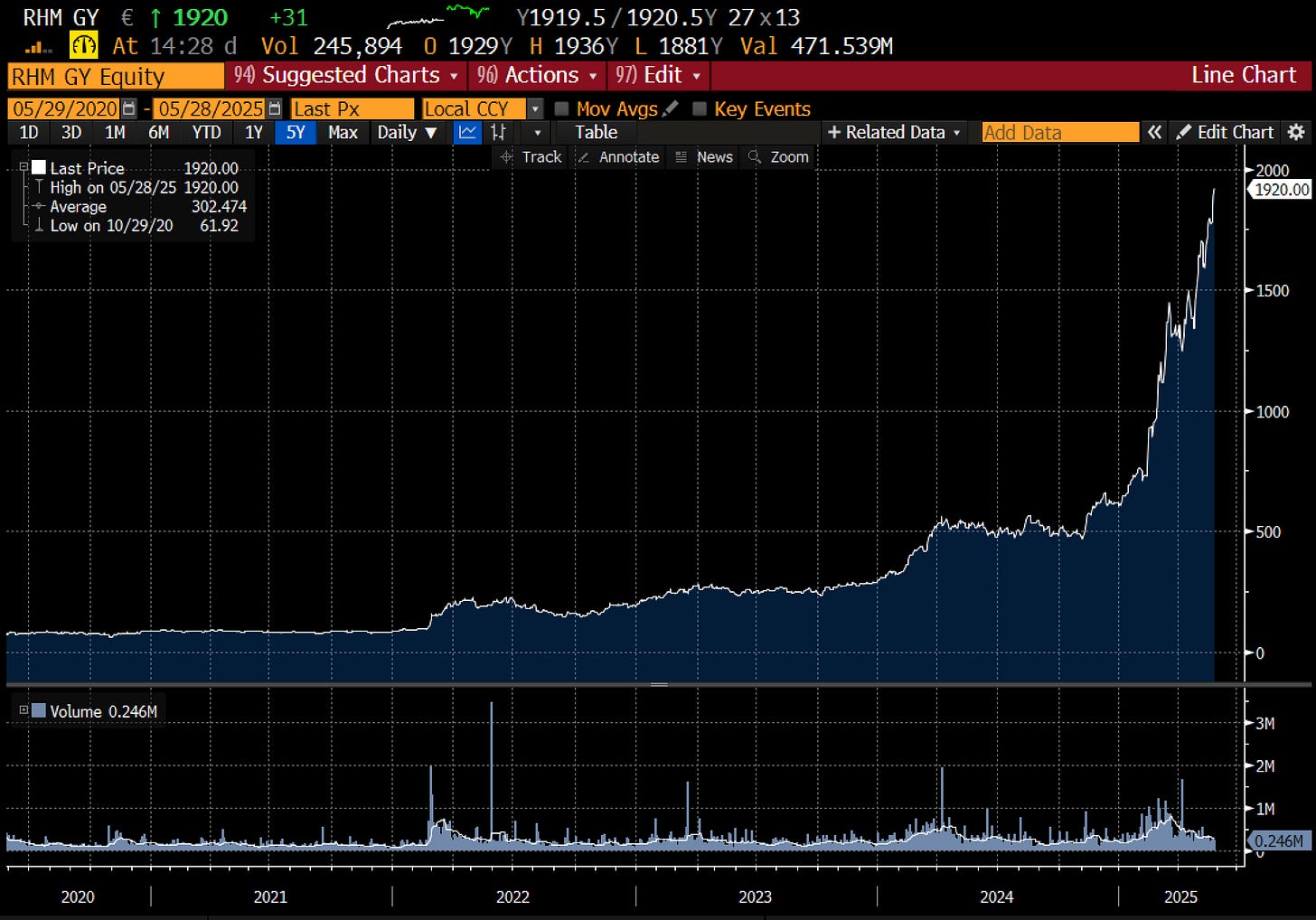
Task: Click the 2022 year label on time axis
Action: (512, 897)
